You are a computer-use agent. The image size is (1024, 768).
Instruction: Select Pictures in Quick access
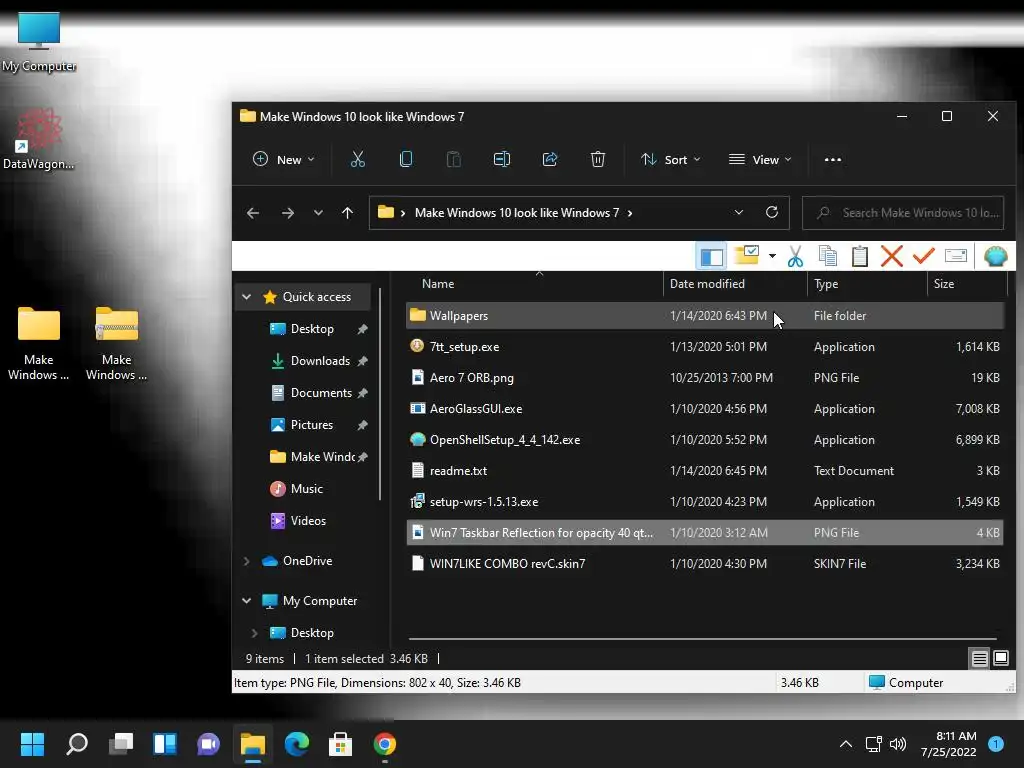(312, 425)
